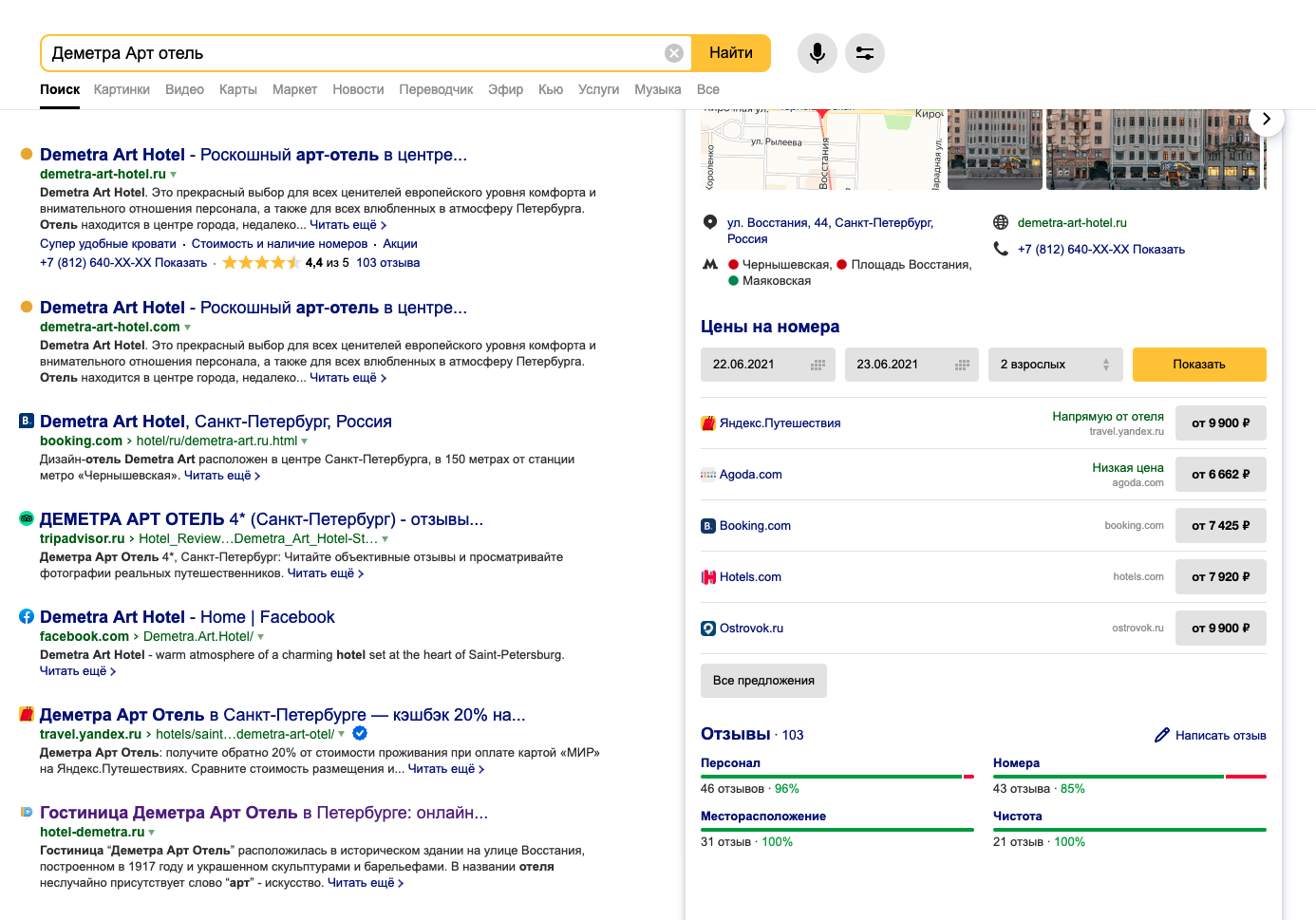Open Booking.com offer от 7 425 ₽

[1221, 526]
